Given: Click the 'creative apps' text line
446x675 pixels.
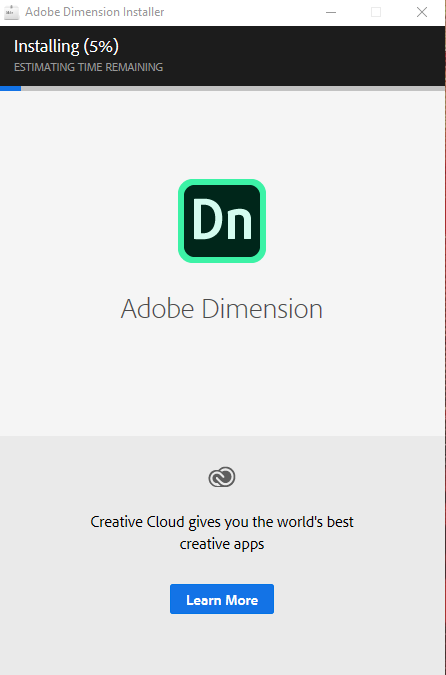Looking at the screenshot, I should 222,544.
